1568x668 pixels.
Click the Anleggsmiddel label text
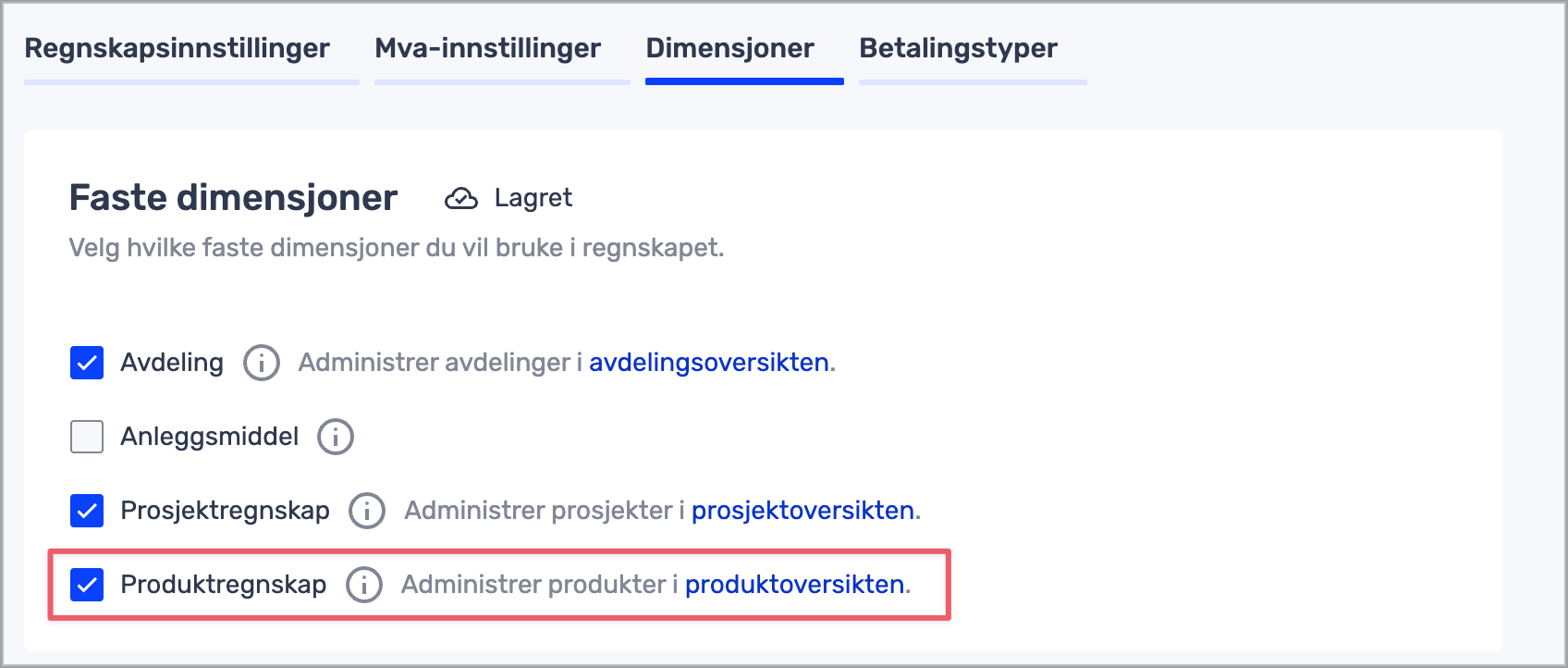click(x=209, y=437)
